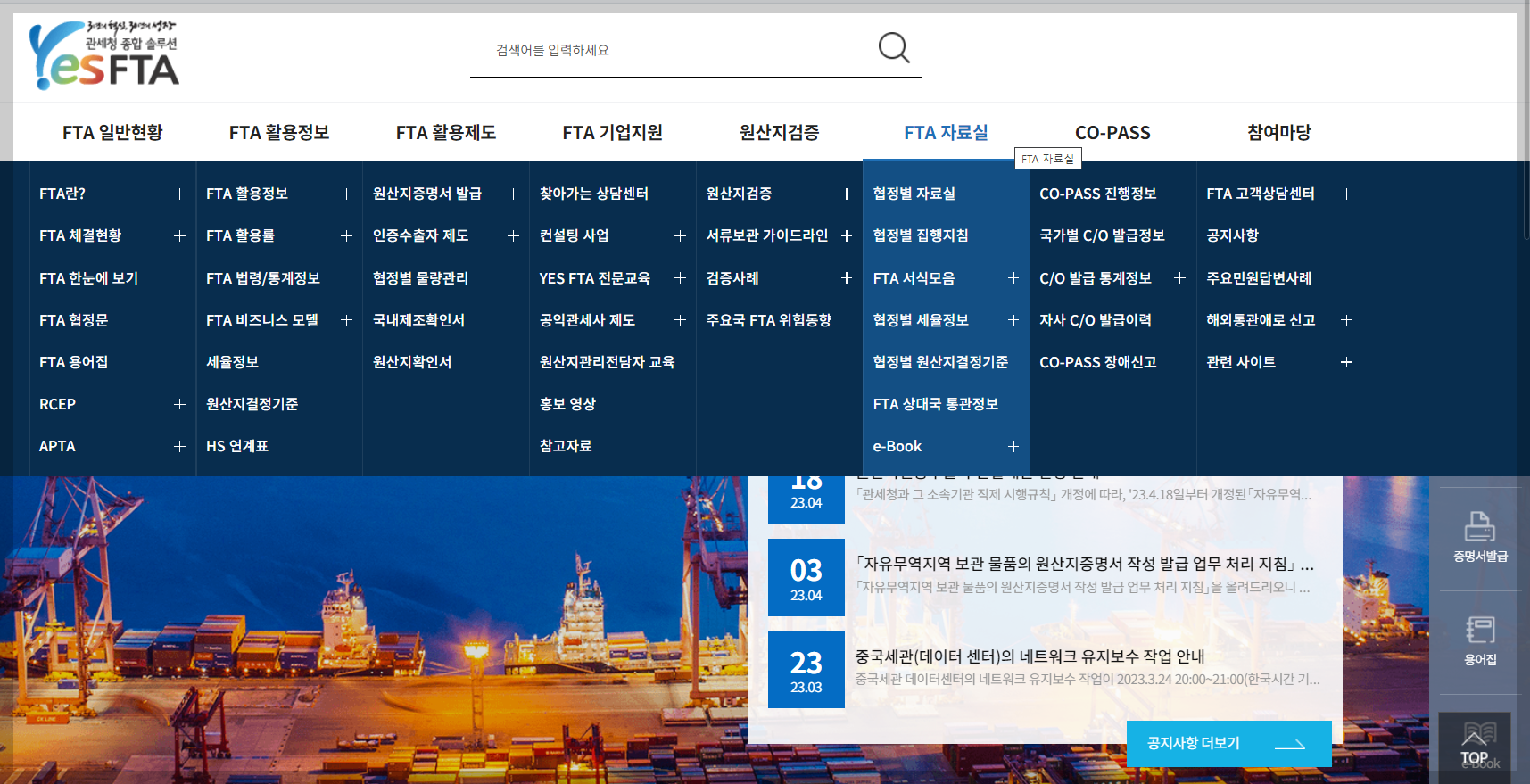The width and height of the screenshot is (1530, 784).
Task: Expand the FTA 체결현황 plus icon
Action: point(179,235)
